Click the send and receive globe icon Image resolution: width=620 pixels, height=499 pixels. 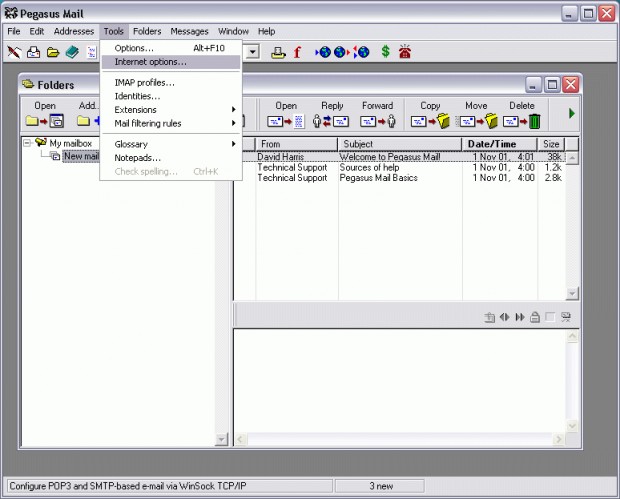[x=361, y=52]
